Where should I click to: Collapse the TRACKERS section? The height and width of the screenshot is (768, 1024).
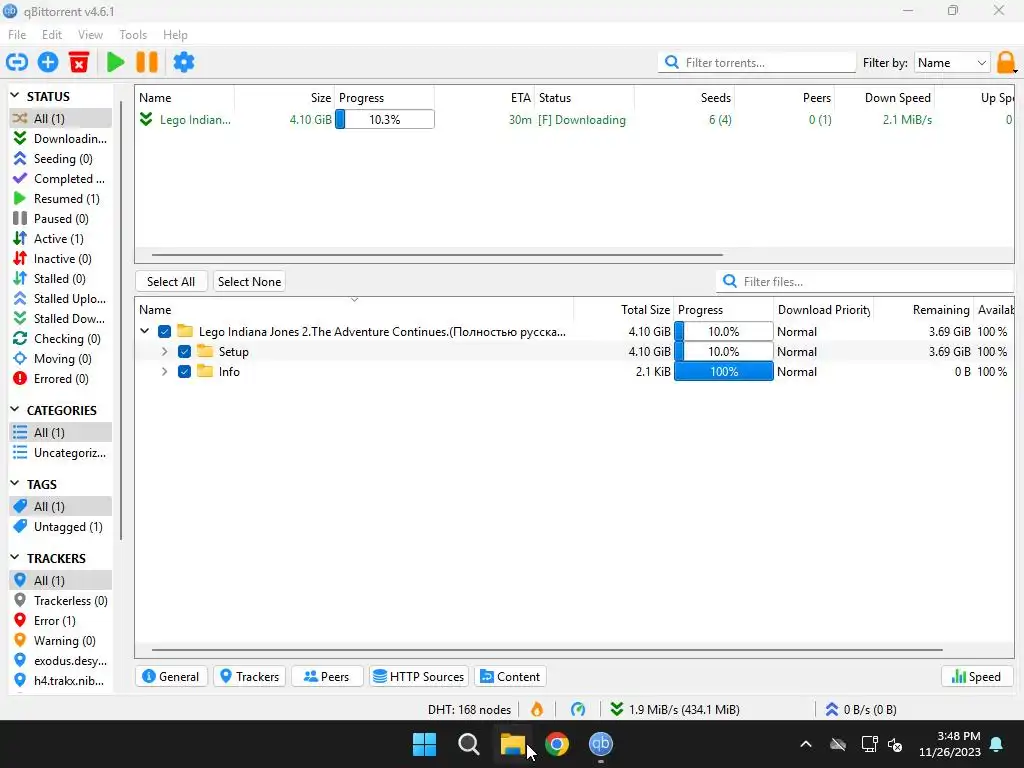(x=15, y=557)
